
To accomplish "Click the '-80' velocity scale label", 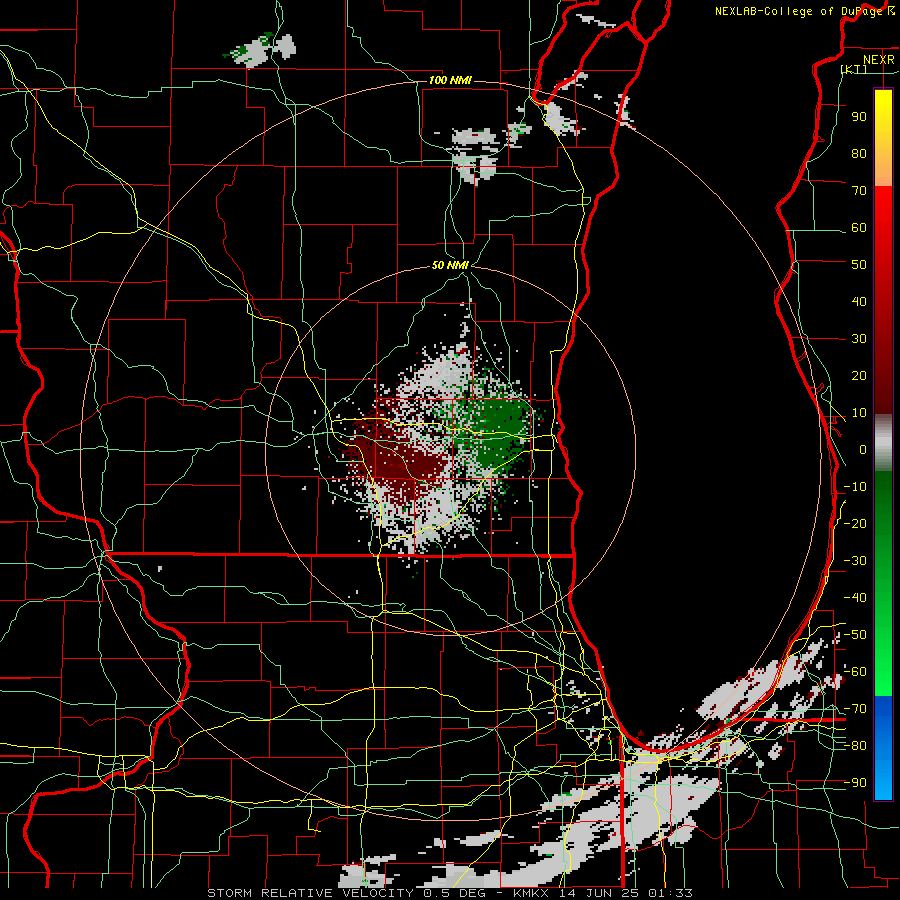I will click(x=855, y=745).
